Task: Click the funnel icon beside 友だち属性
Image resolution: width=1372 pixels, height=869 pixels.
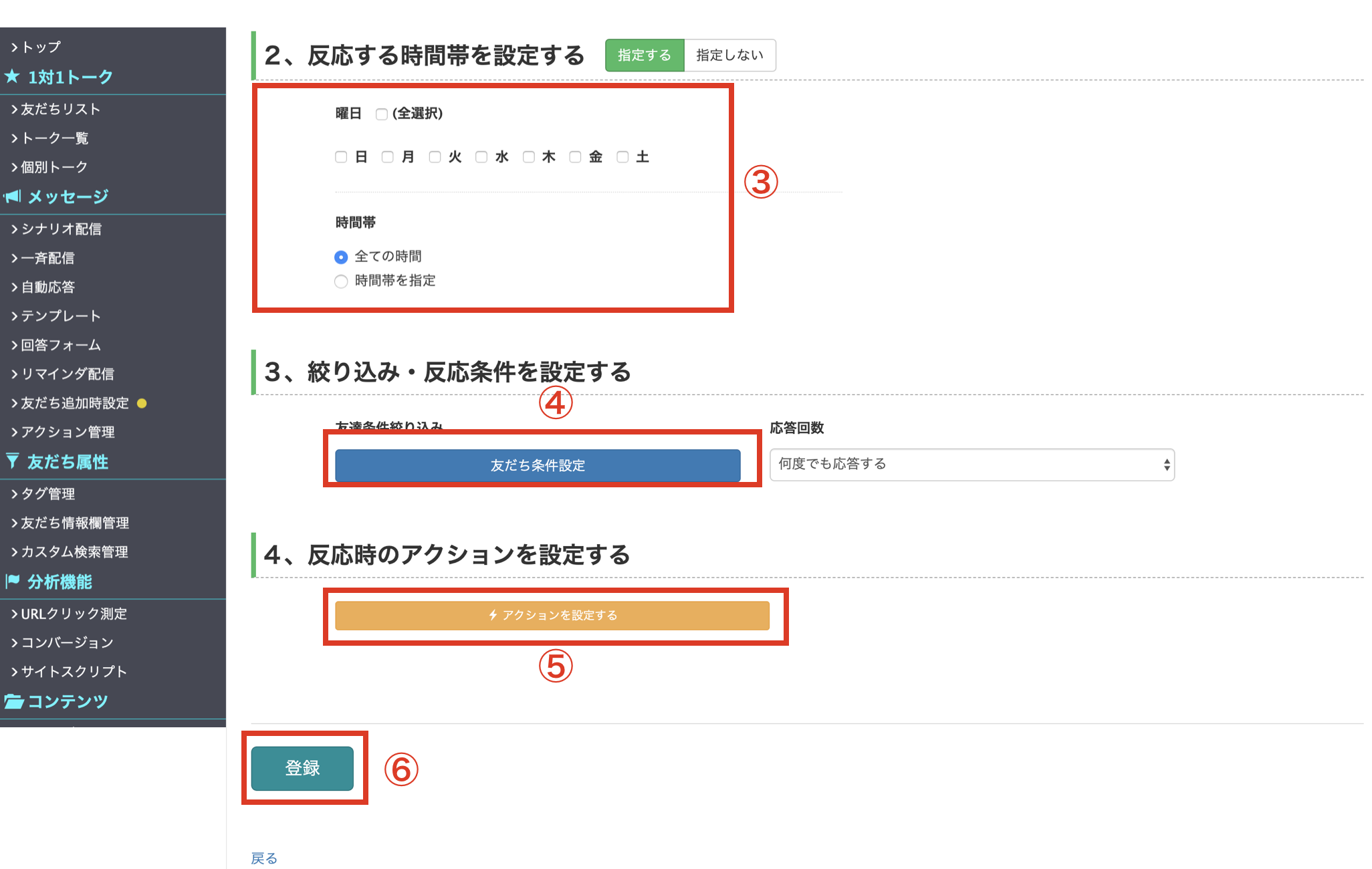Action: pos(12,461)
